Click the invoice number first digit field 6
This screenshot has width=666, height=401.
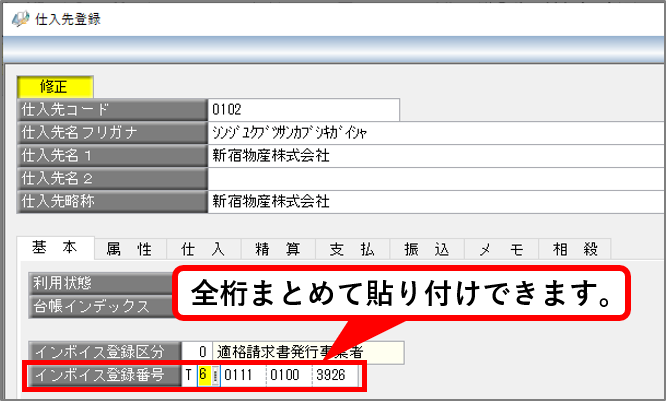coord(204,376)
